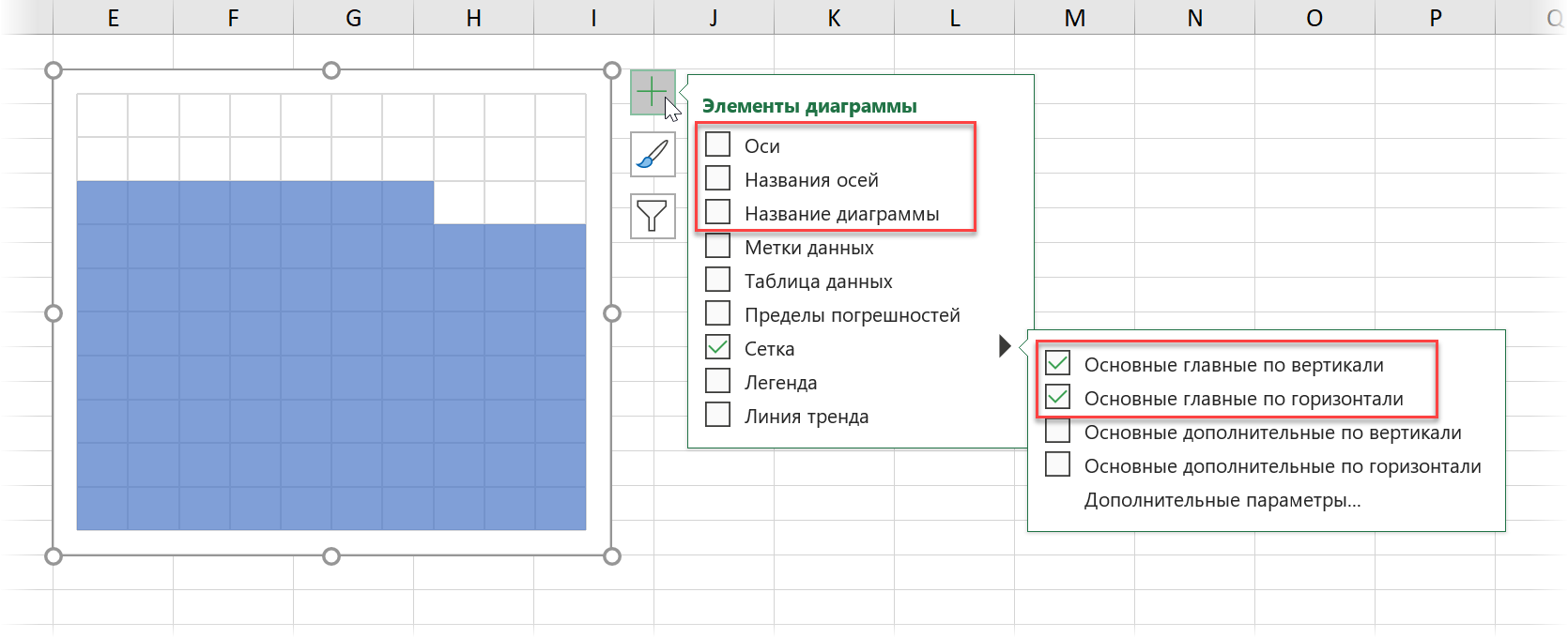Click the chart's bottom-right resize handle
1568x638 pixels.
click(612, 556)
